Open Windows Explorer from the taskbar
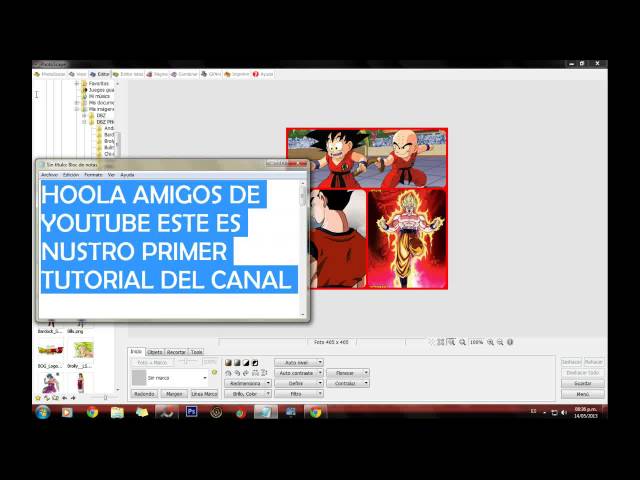The image size is (640, 480). 117,412
